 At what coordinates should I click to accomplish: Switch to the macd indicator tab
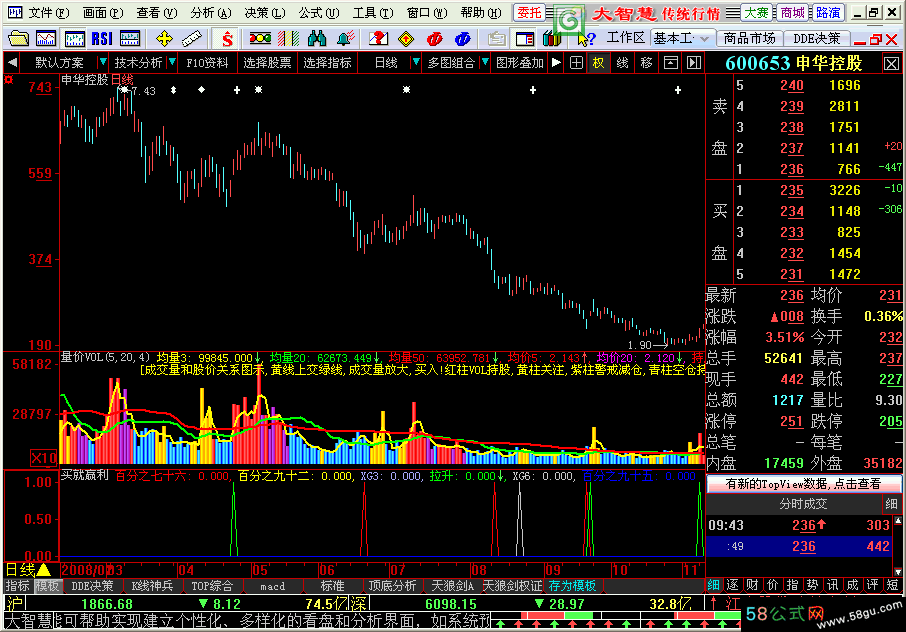coord(271,586)
